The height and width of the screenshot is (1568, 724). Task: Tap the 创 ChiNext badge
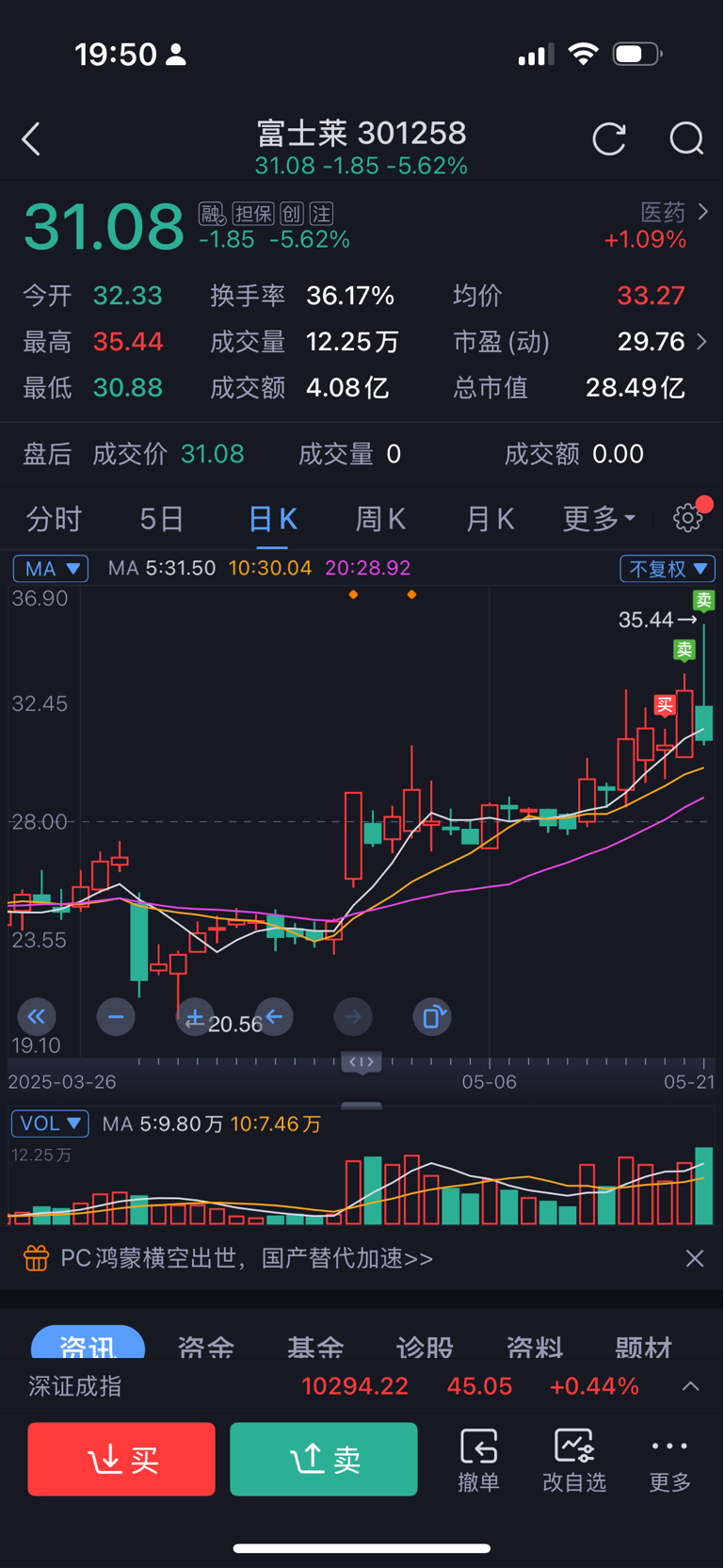pyautogui.click(x=291, y=214)
